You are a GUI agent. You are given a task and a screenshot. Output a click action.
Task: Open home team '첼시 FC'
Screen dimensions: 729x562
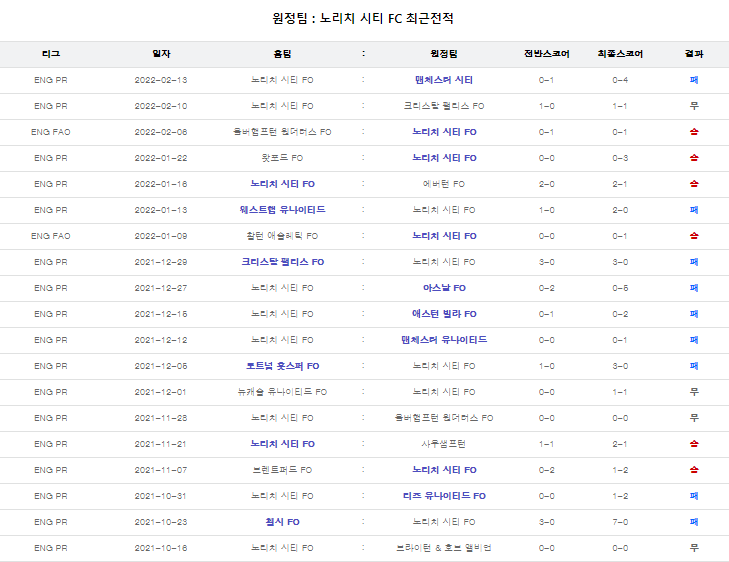[282, 522]
